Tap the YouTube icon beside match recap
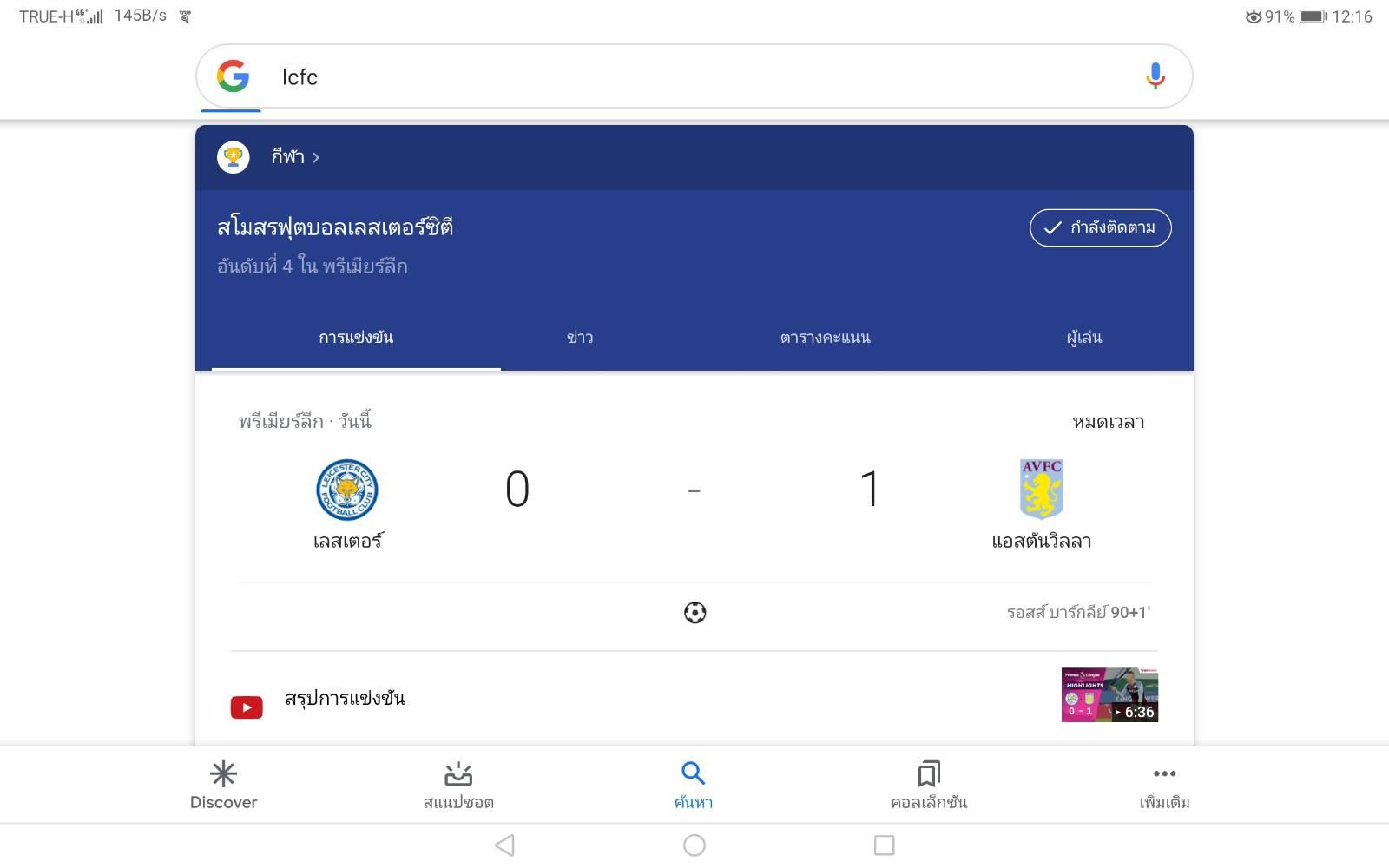 [x=247, y=707]
